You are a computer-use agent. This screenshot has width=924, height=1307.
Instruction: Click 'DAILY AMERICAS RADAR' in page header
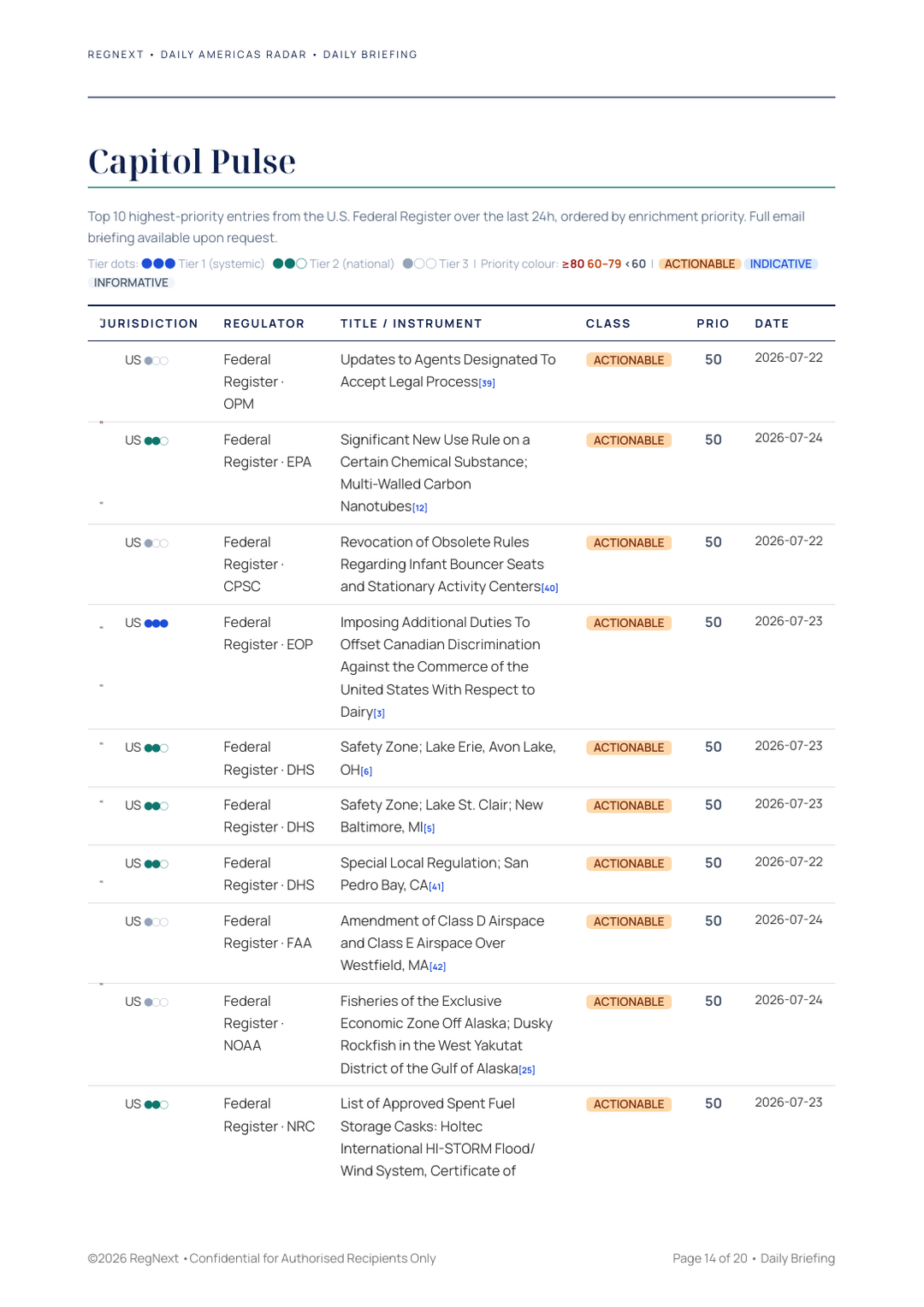click(234, 55)
